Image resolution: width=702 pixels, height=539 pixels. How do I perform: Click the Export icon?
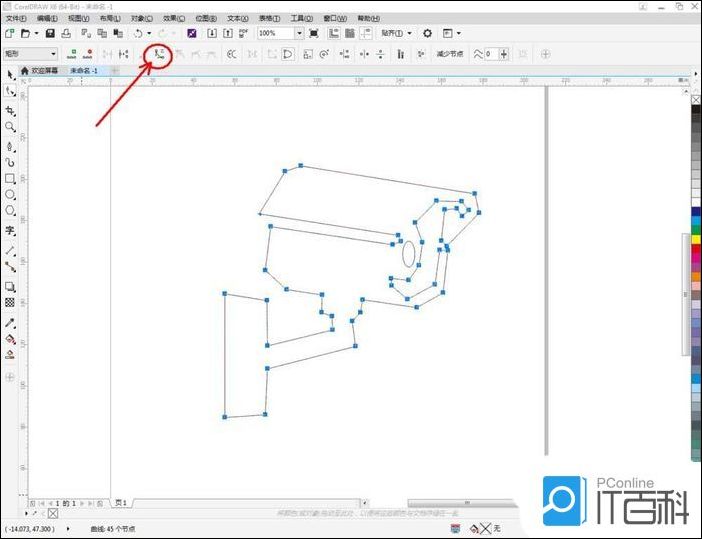[228, 33]
